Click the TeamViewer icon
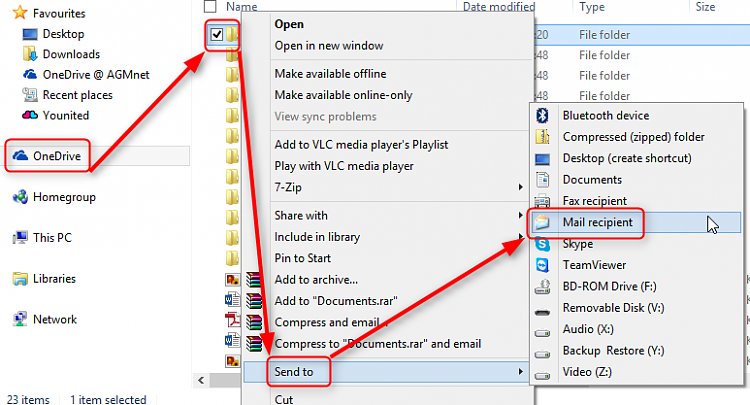Screen dimensions: 750x405 pyautogui.click(x=542, y=265)
